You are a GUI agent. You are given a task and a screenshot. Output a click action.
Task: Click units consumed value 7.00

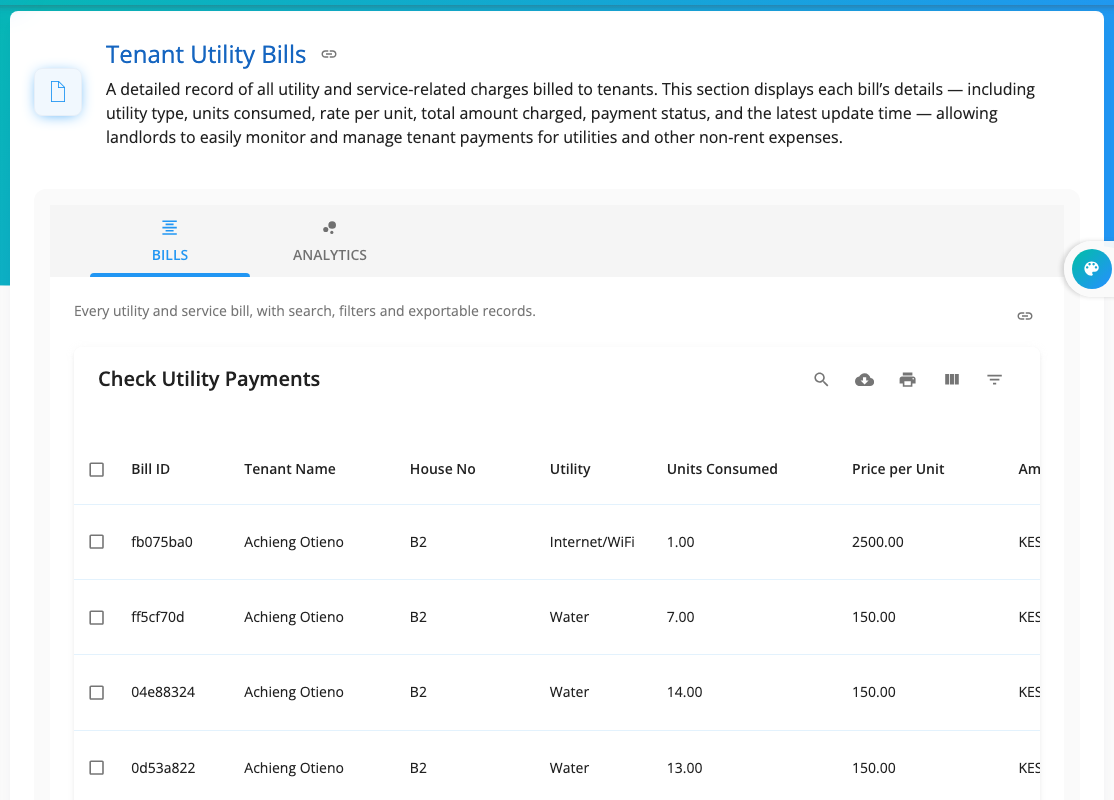click(x=681, y=617)
